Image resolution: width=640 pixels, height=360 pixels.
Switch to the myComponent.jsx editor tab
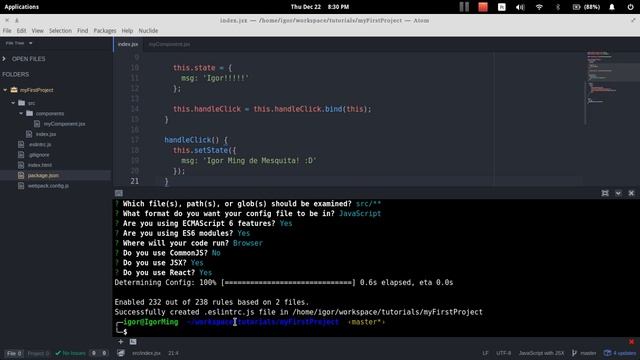point(169,44)
